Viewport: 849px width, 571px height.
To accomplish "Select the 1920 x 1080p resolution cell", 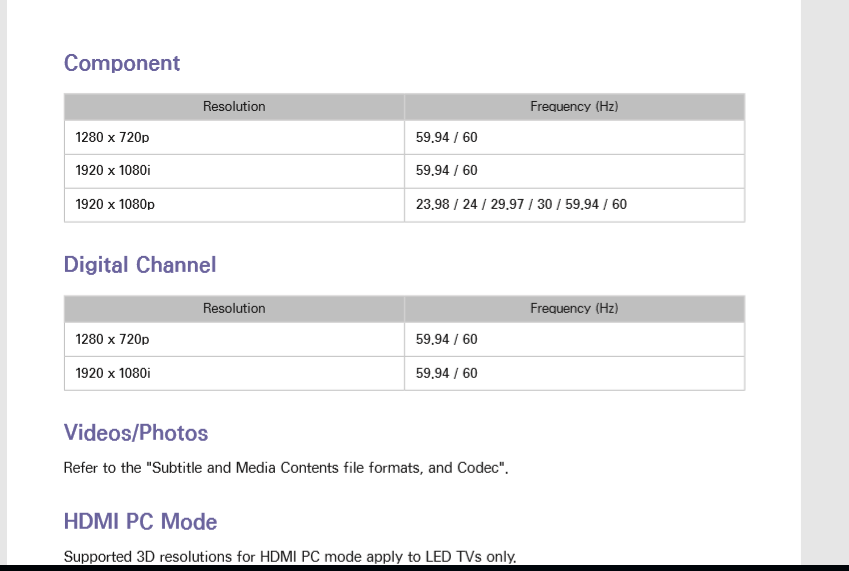I will click(x=115, y=205).
